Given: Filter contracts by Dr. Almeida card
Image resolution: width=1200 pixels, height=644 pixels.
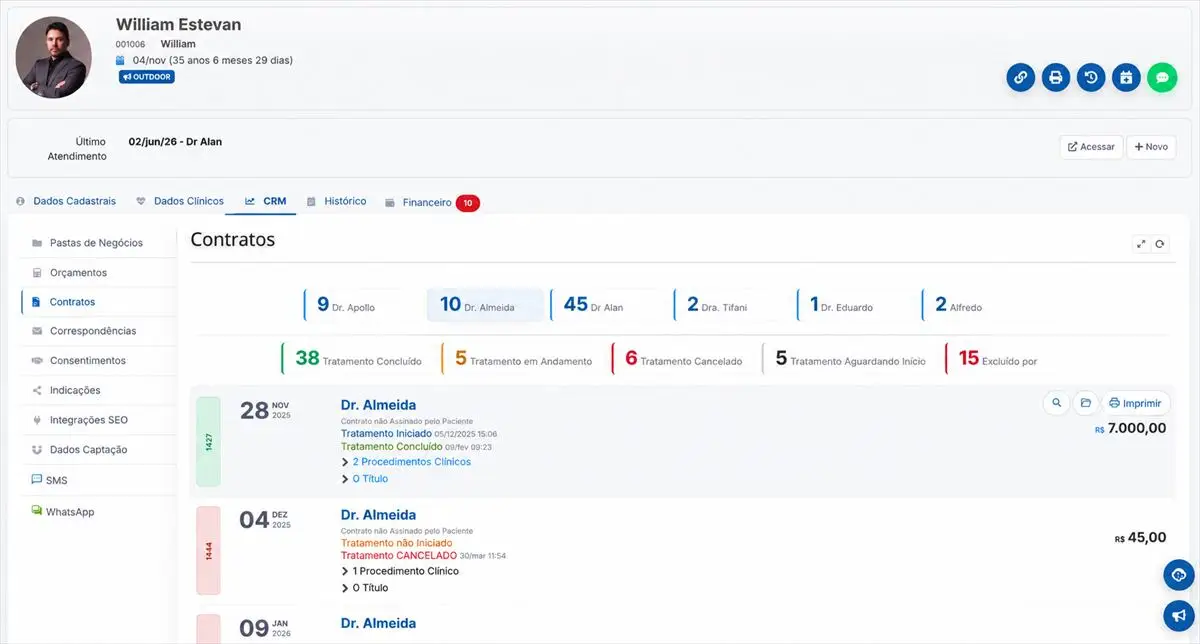Looking at the screenshot, I should tap(485, 305).
